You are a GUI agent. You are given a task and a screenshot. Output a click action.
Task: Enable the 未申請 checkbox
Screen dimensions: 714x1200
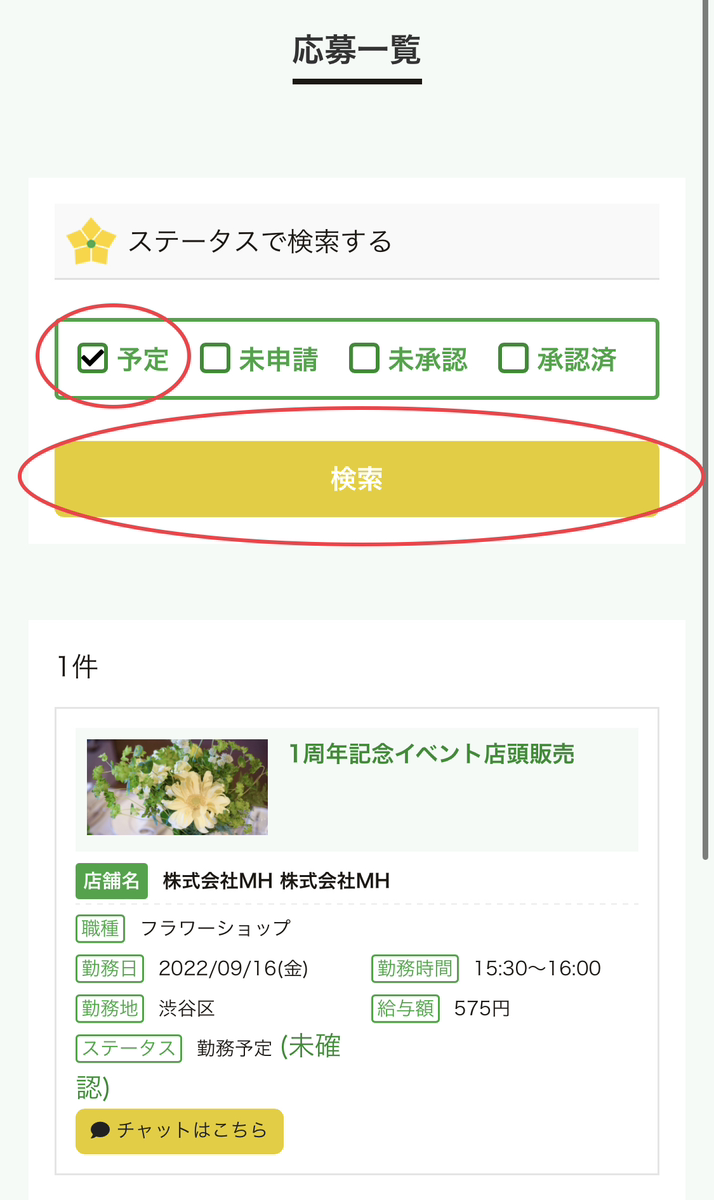click(x=215, y=357)
